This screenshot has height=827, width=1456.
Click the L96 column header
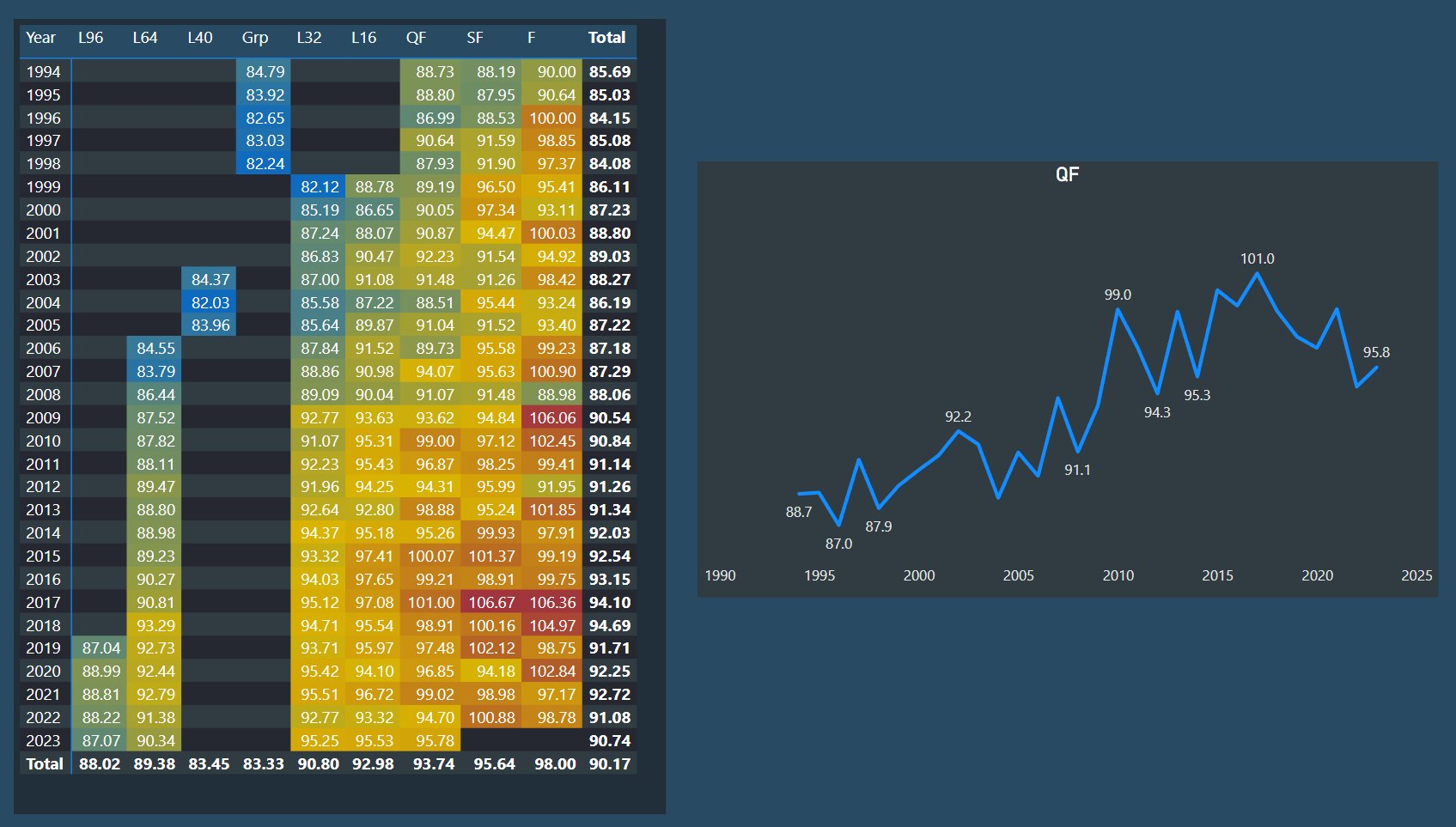tap(90, 38)
